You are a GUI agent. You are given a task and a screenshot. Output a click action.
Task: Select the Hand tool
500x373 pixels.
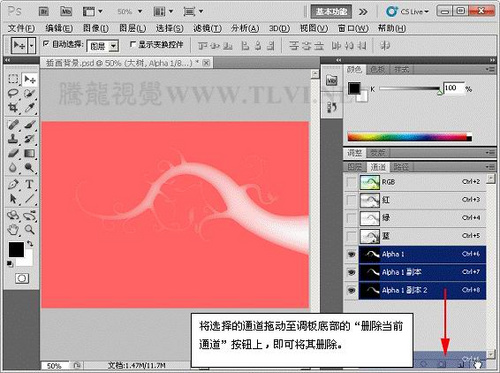tap(13, 230)
